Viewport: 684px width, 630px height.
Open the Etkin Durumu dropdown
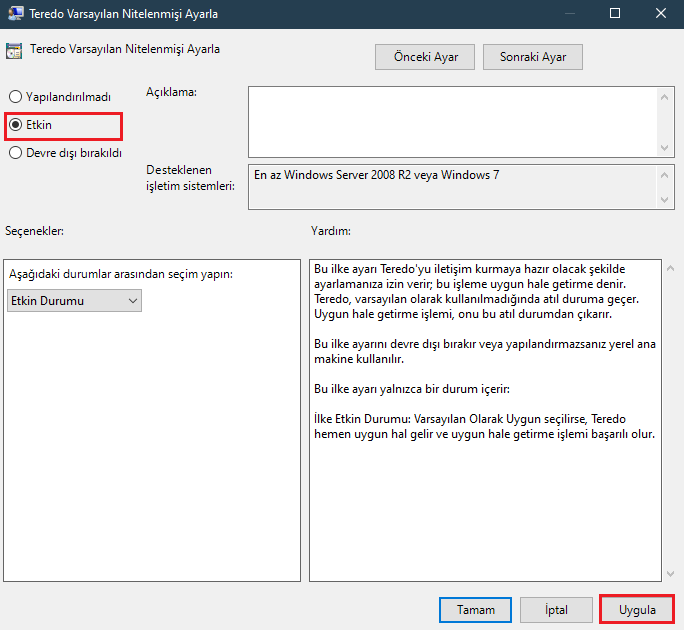point(74,301)
